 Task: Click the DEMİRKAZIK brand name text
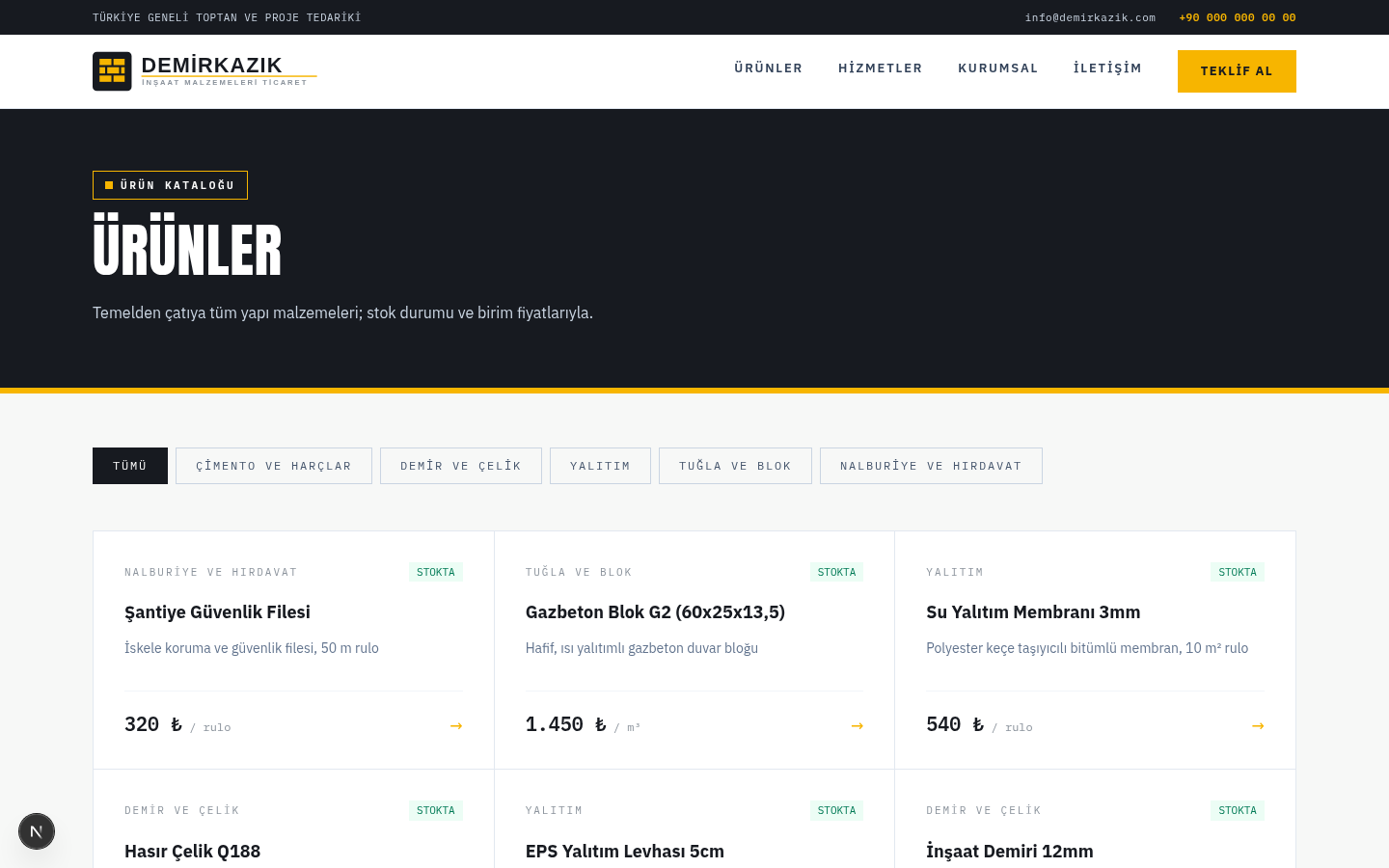212,65
